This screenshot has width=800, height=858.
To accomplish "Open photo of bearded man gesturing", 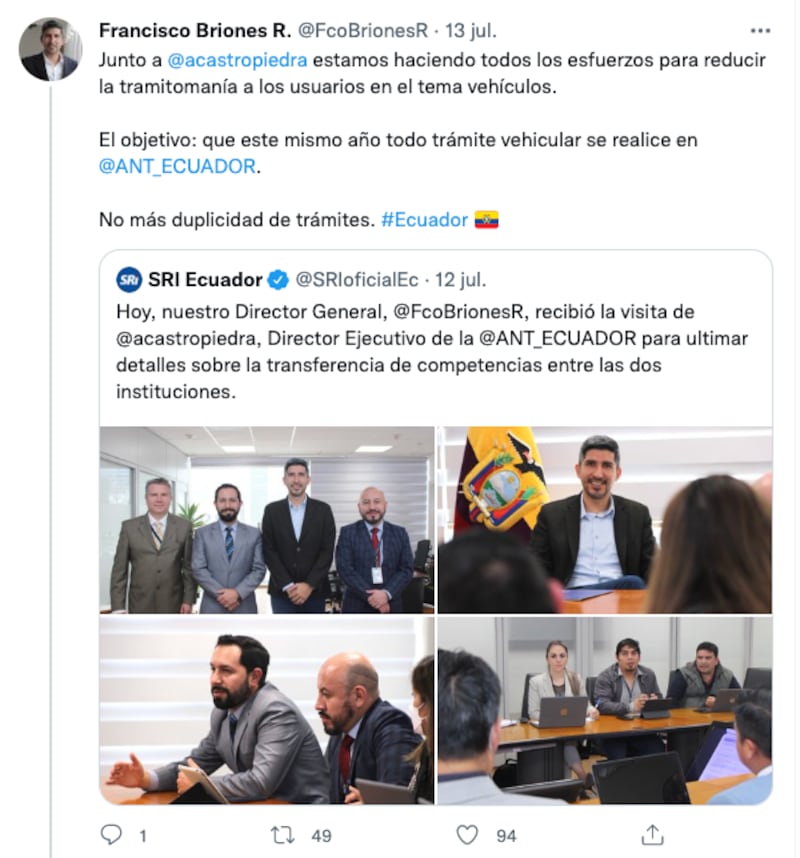I will tap(267, 710).
